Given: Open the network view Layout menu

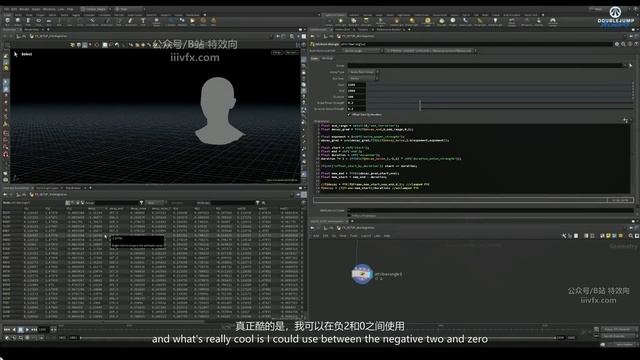Looking at the screenshot, I should point(366,236).
